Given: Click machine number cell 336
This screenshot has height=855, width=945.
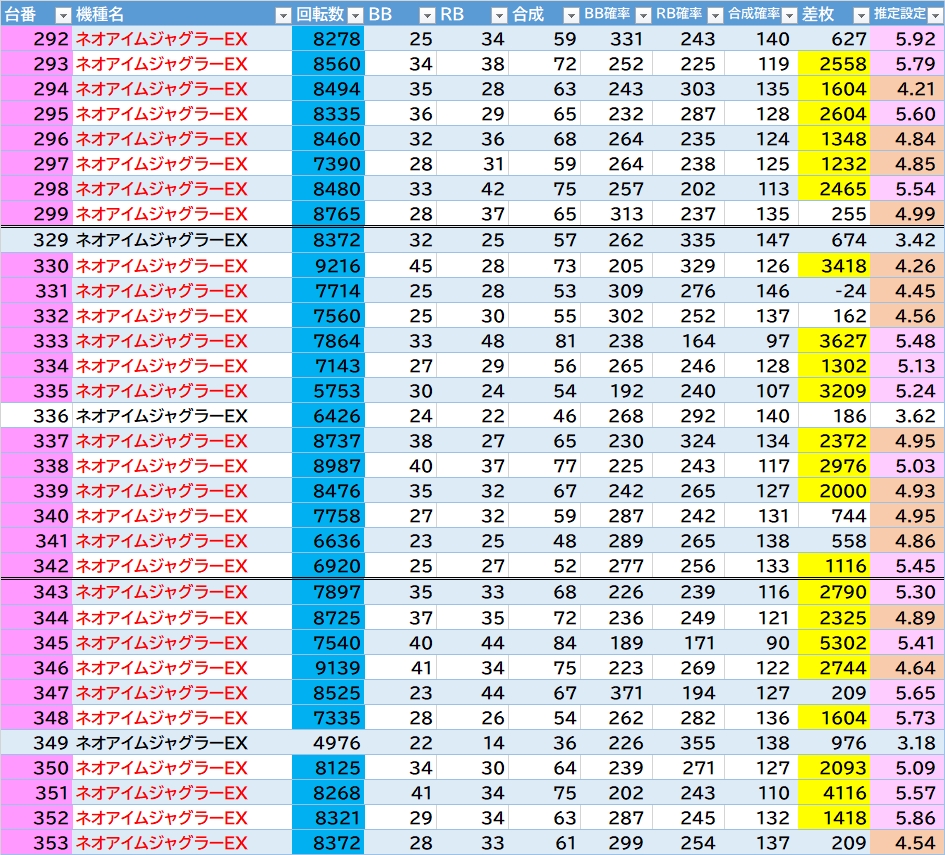Looking at the screenshot, I should point(37,416).
